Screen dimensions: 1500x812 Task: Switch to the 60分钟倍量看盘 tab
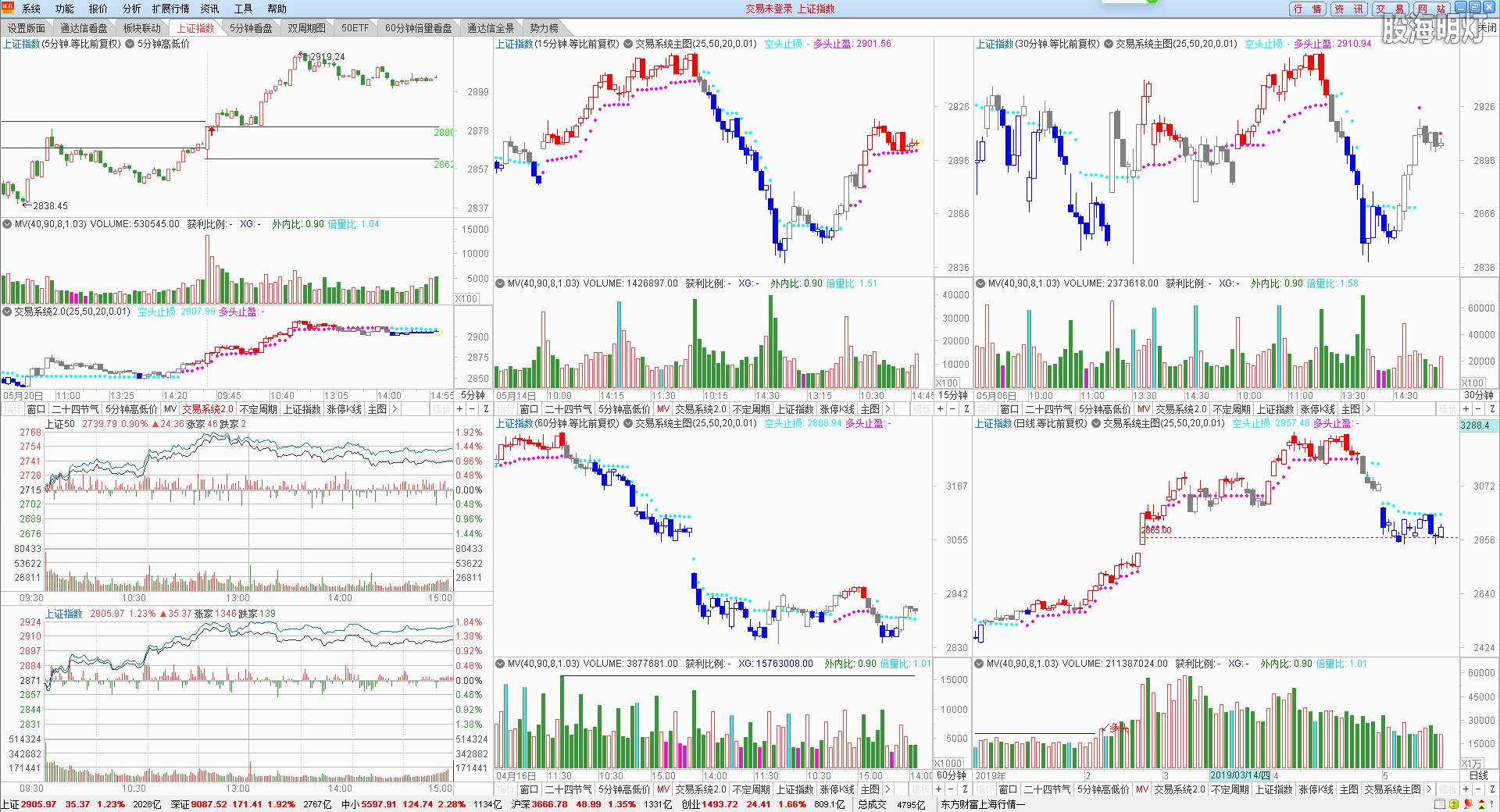(418, 28)
